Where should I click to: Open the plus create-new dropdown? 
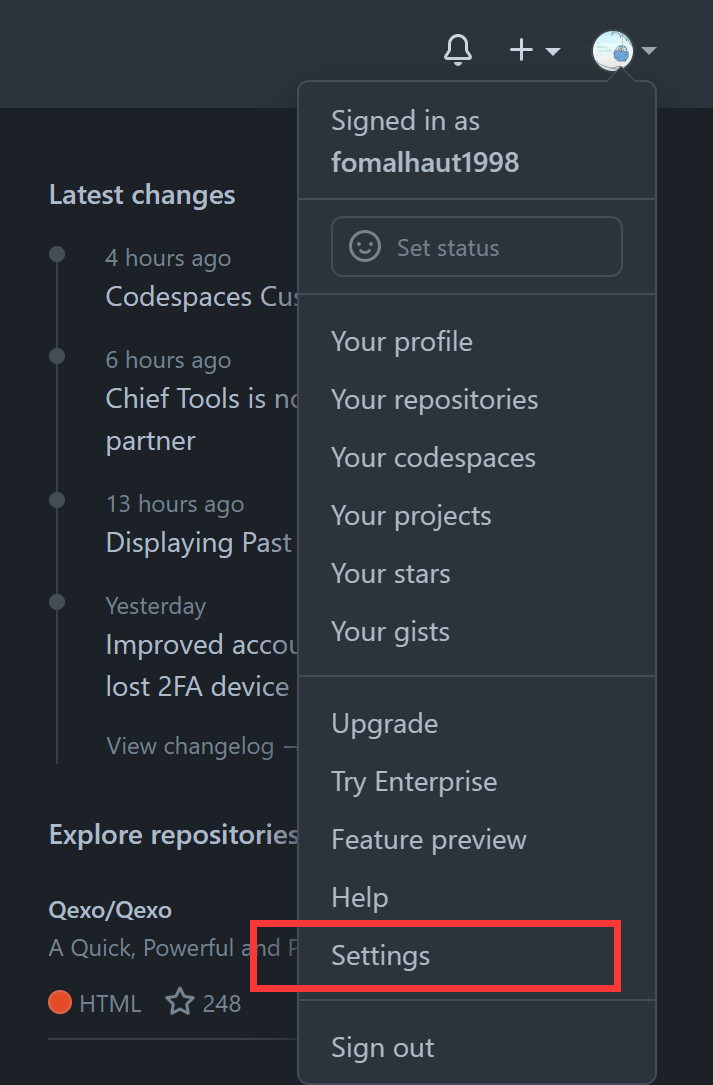(535, 50)
